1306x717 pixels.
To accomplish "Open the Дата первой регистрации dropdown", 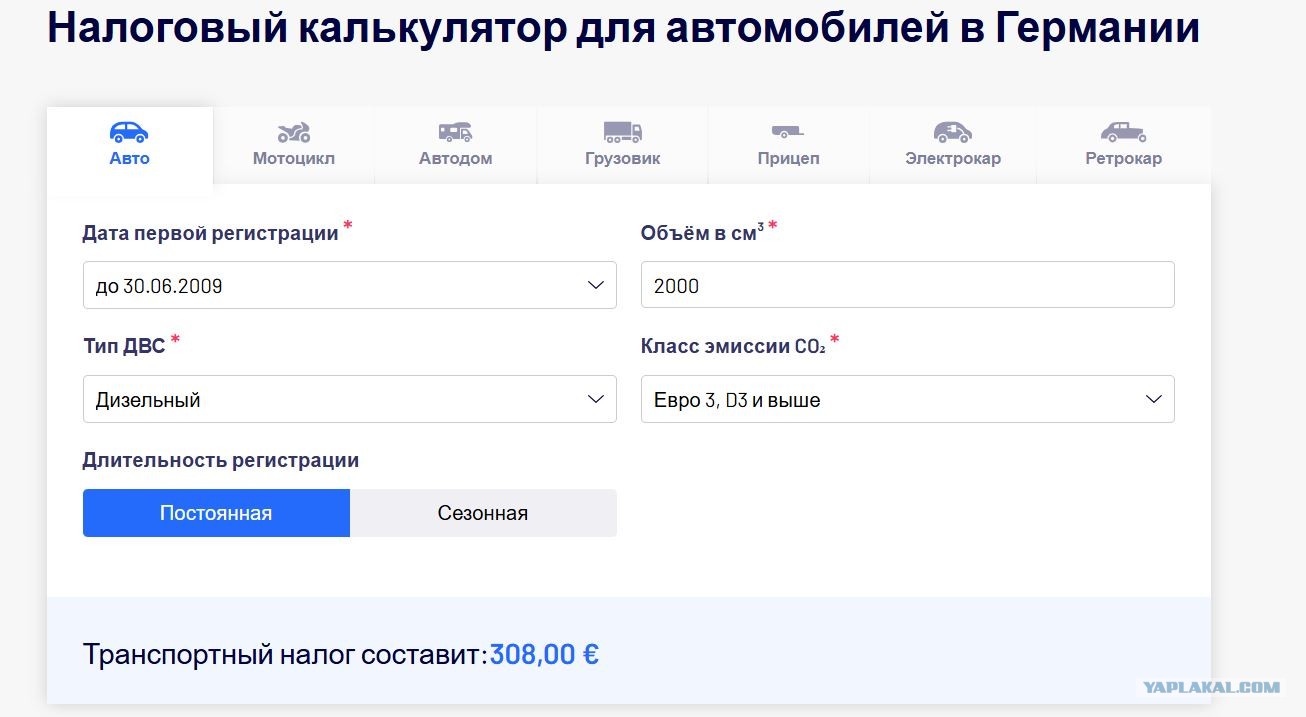I will click(350, 285).
